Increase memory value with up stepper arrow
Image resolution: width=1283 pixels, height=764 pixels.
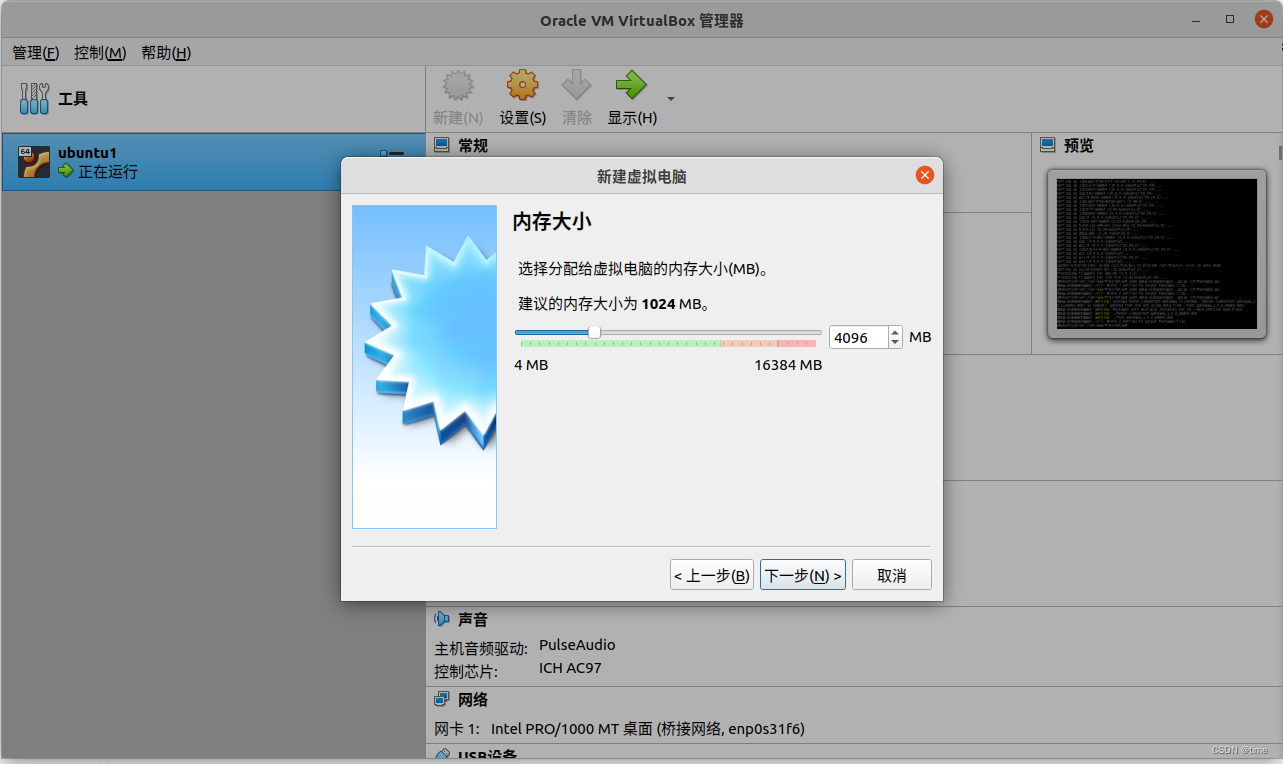click(895, 332)
